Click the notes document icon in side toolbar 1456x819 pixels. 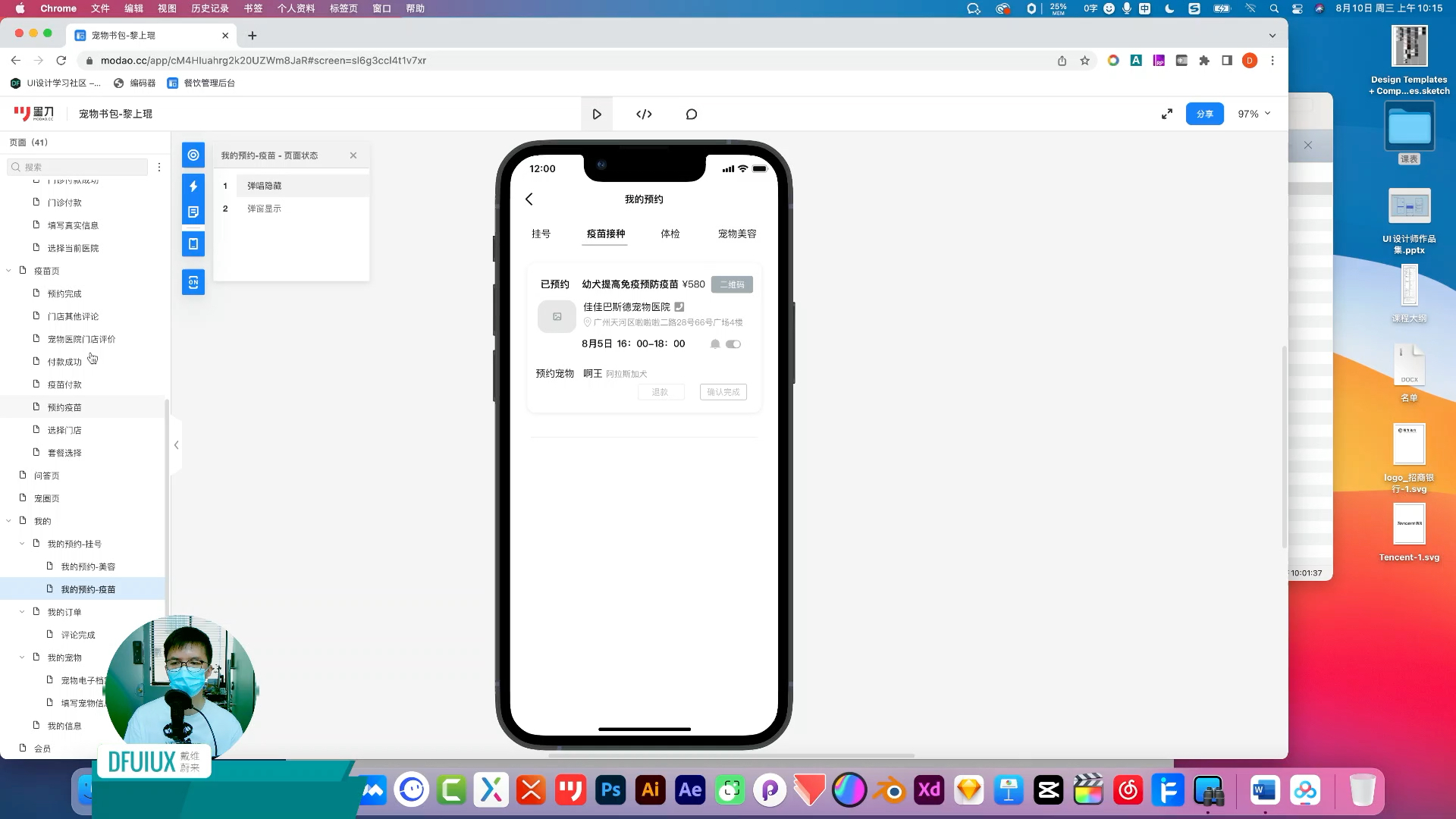[x=193, y=212]
